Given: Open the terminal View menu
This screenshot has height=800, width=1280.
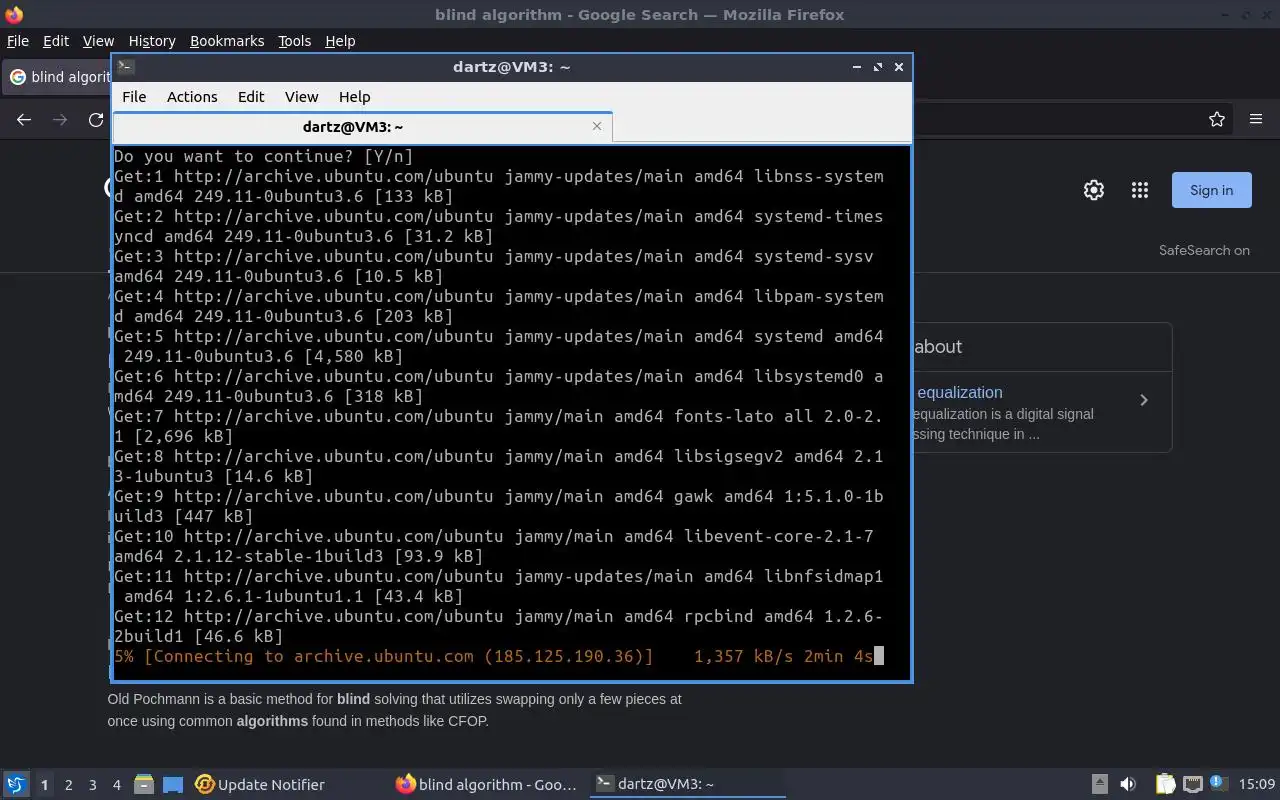Looking at the screenshot, I should (x=301, y=97).
